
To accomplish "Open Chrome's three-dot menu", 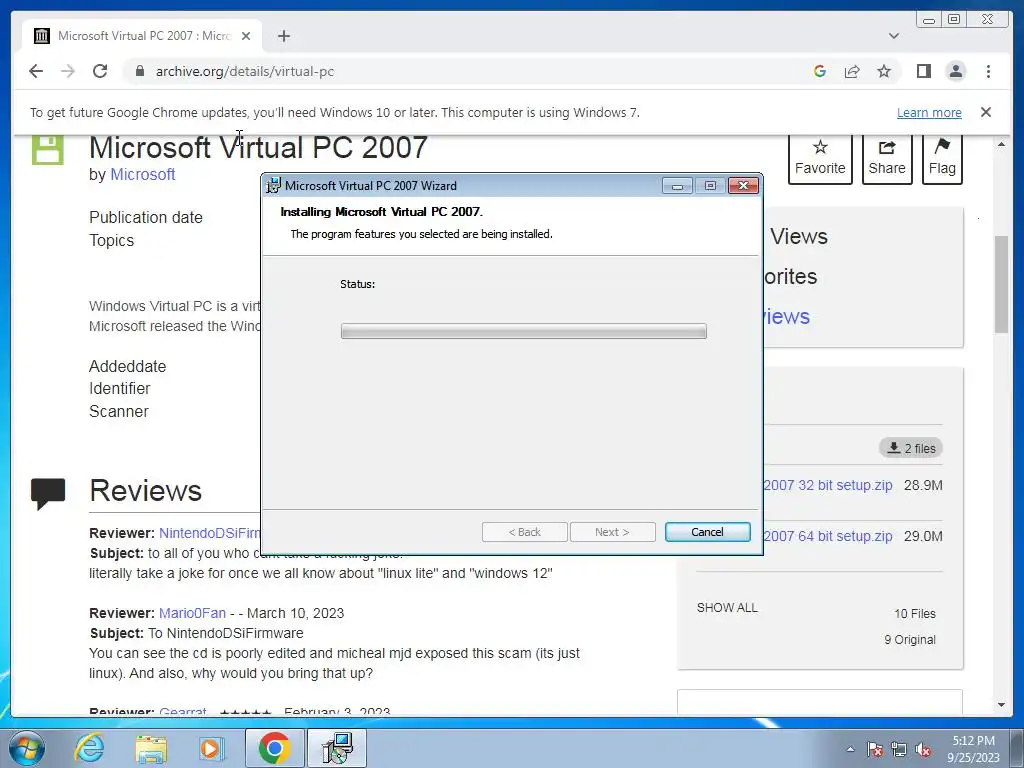I will tap(988, 71).
